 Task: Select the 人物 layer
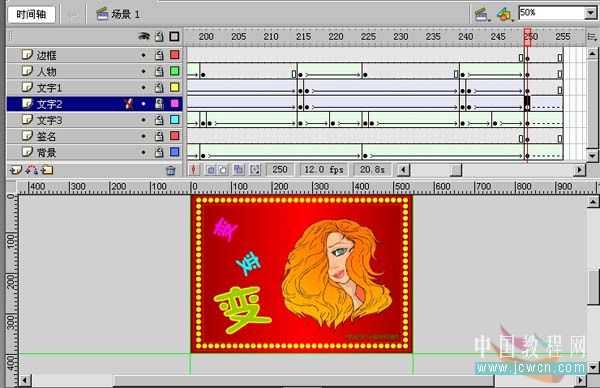click(x=94, y=71)
